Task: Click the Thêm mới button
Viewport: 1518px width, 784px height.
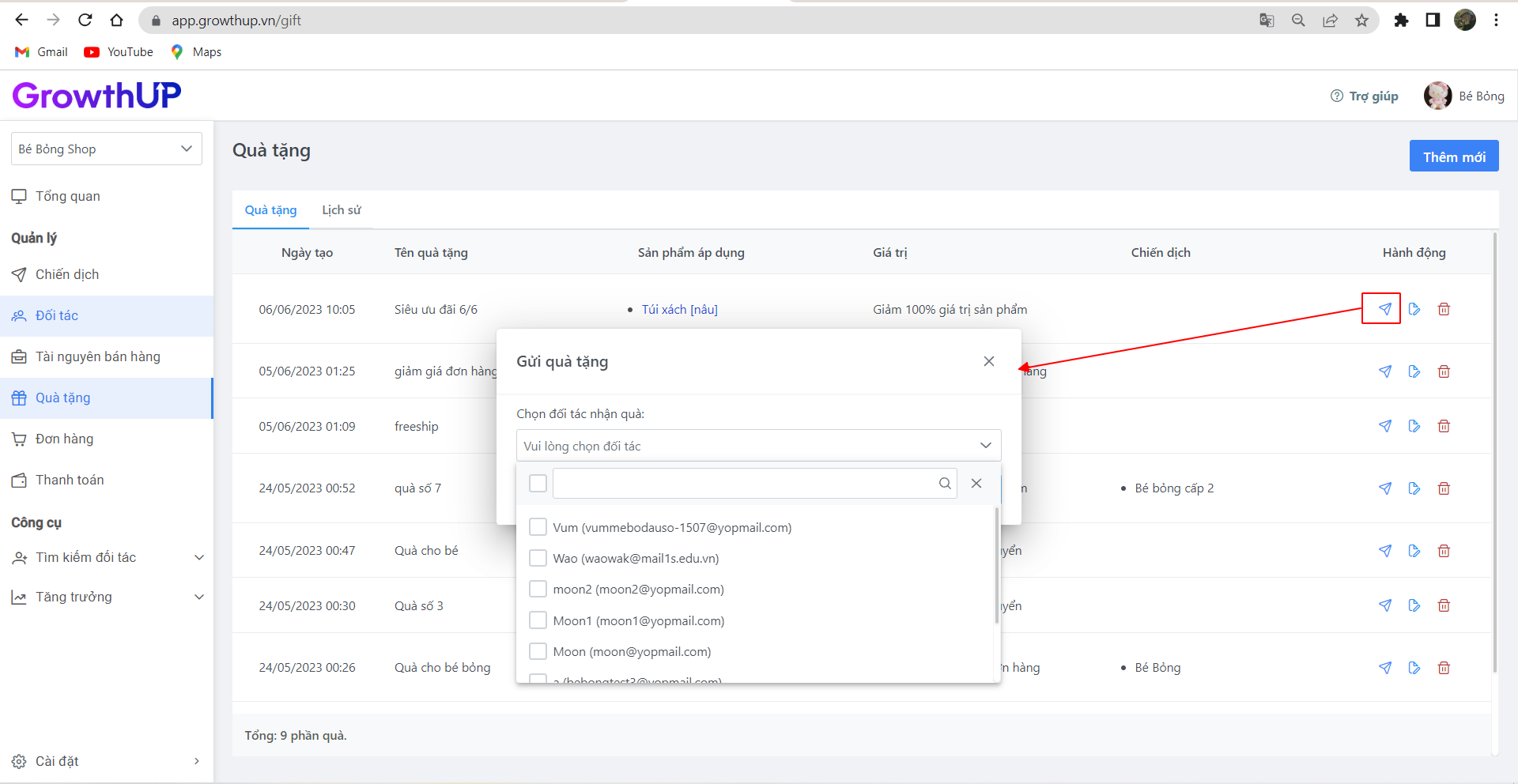Action: click(1453, 156)
